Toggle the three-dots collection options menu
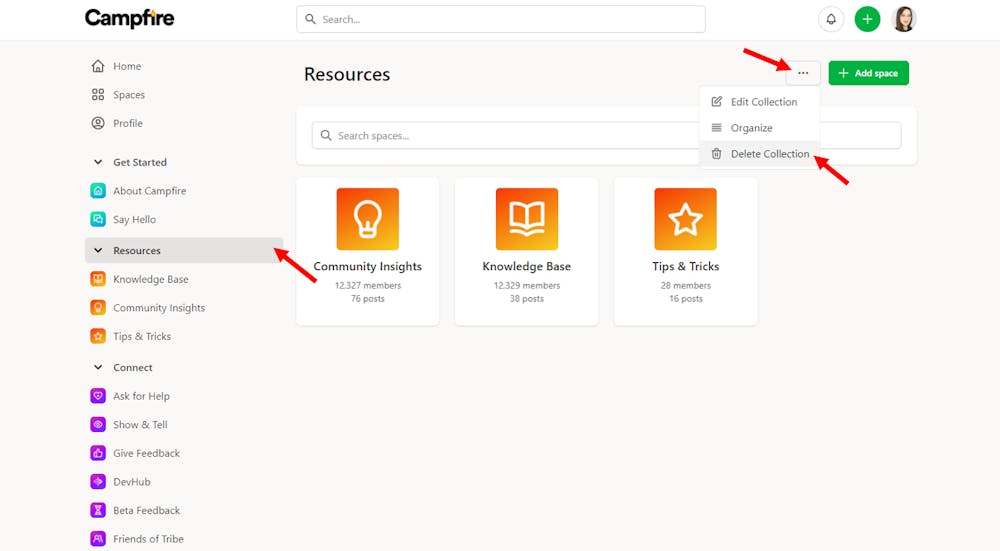The height and width of the screenshot is (551, 1000). [x=803, y=73]
